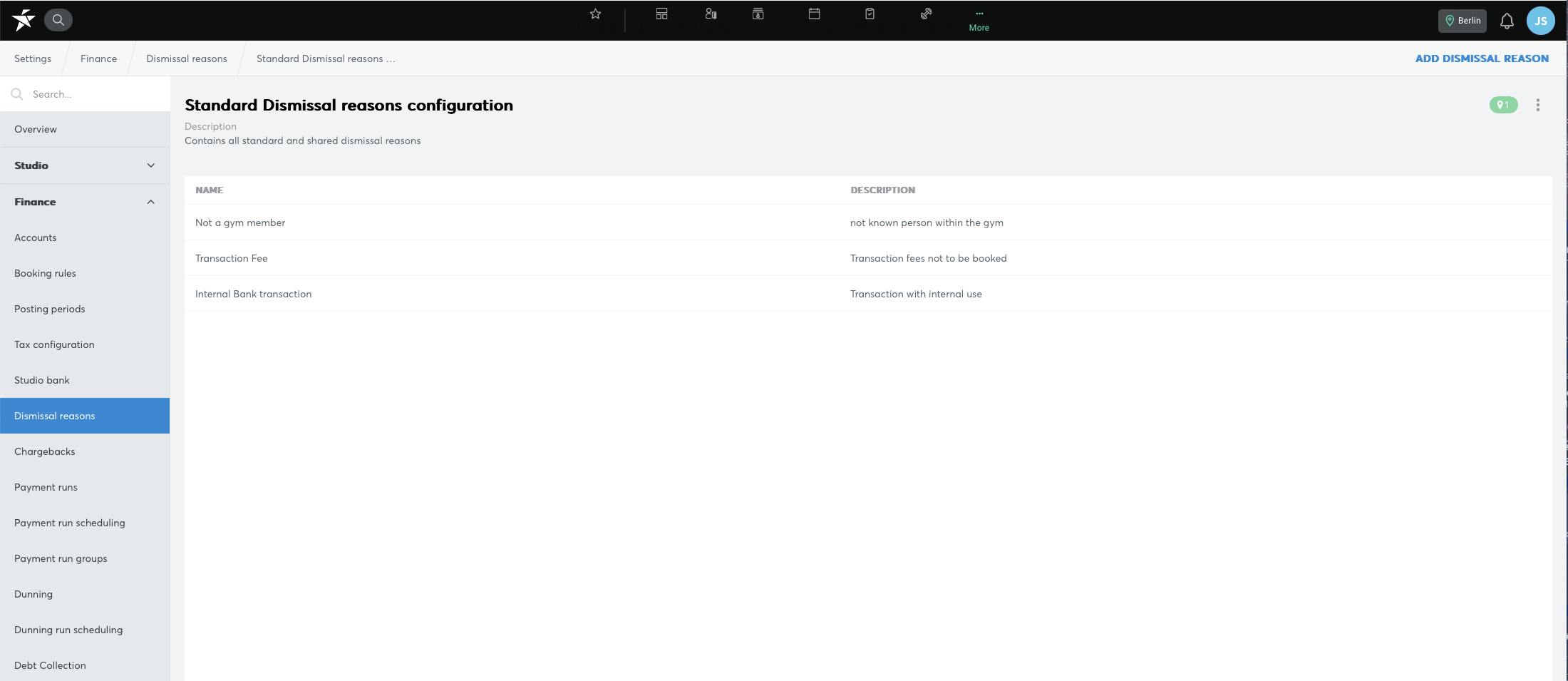Expand the Studio section chevron
The image size is (1568, 681).
(x=151, y=165)
